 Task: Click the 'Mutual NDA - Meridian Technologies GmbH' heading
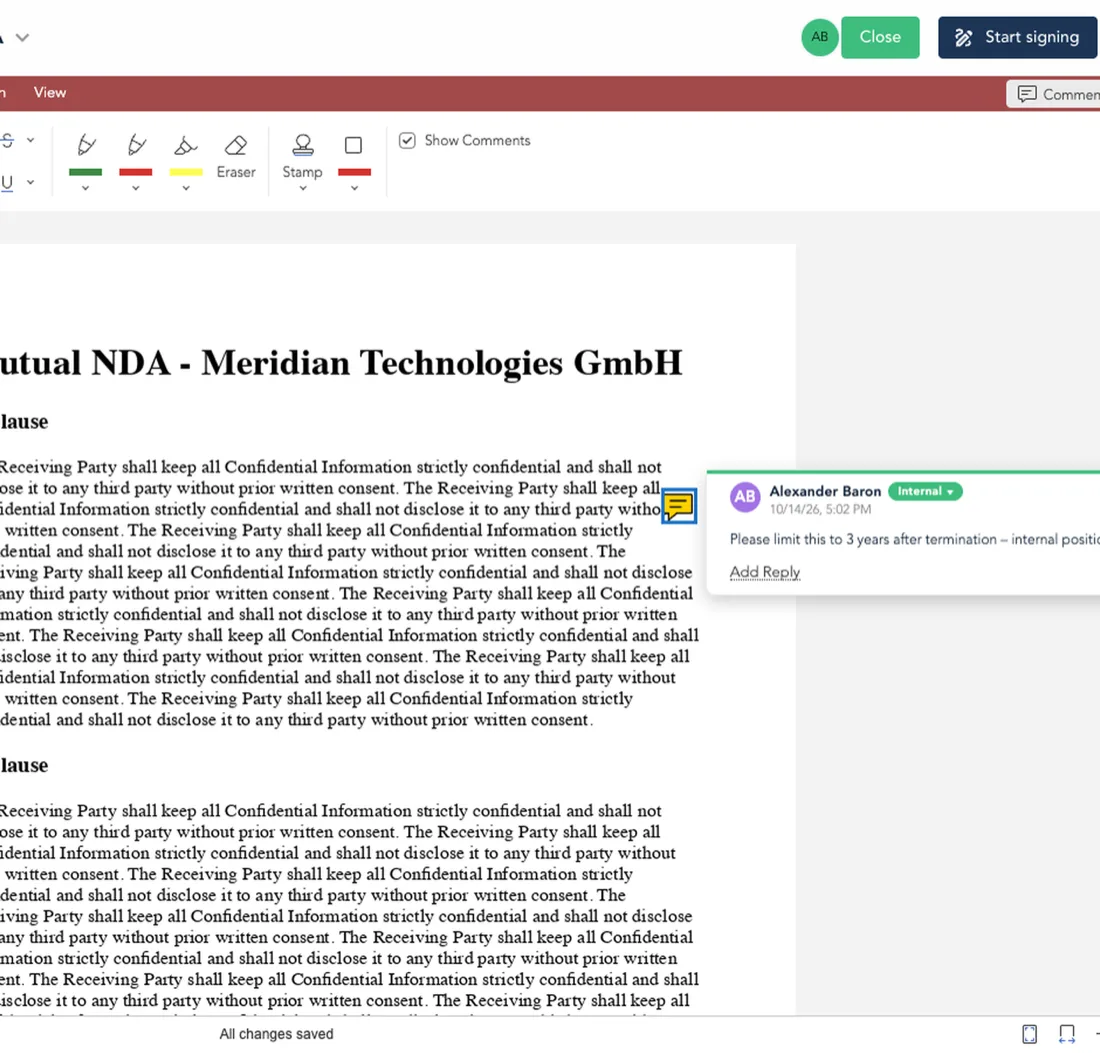click(x=341, y=363)
